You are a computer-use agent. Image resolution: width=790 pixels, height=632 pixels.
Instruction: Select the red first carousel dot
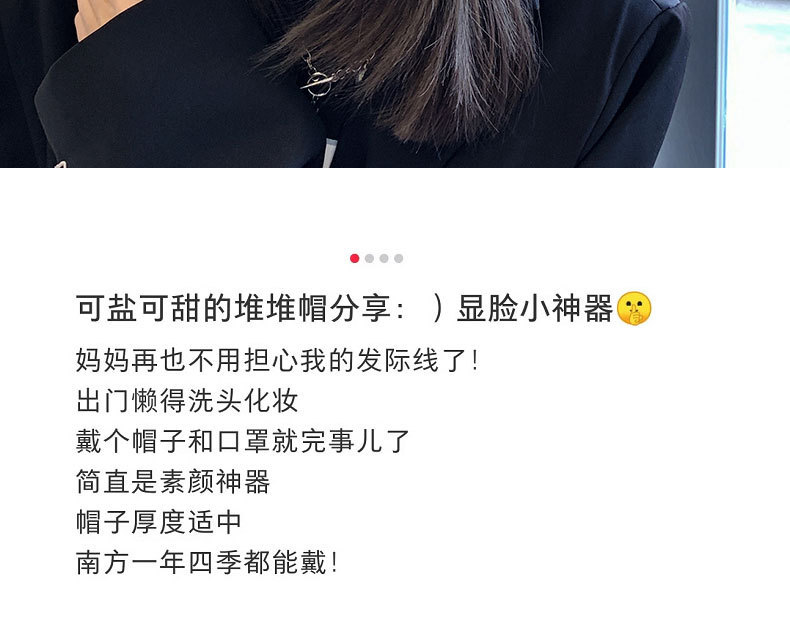[x=355, y=259]
